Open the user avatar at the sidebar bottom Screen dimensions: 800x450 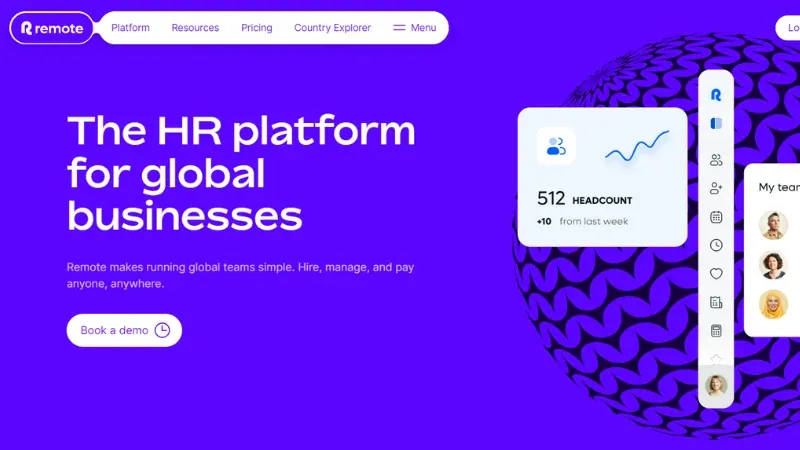click(716, 385)
